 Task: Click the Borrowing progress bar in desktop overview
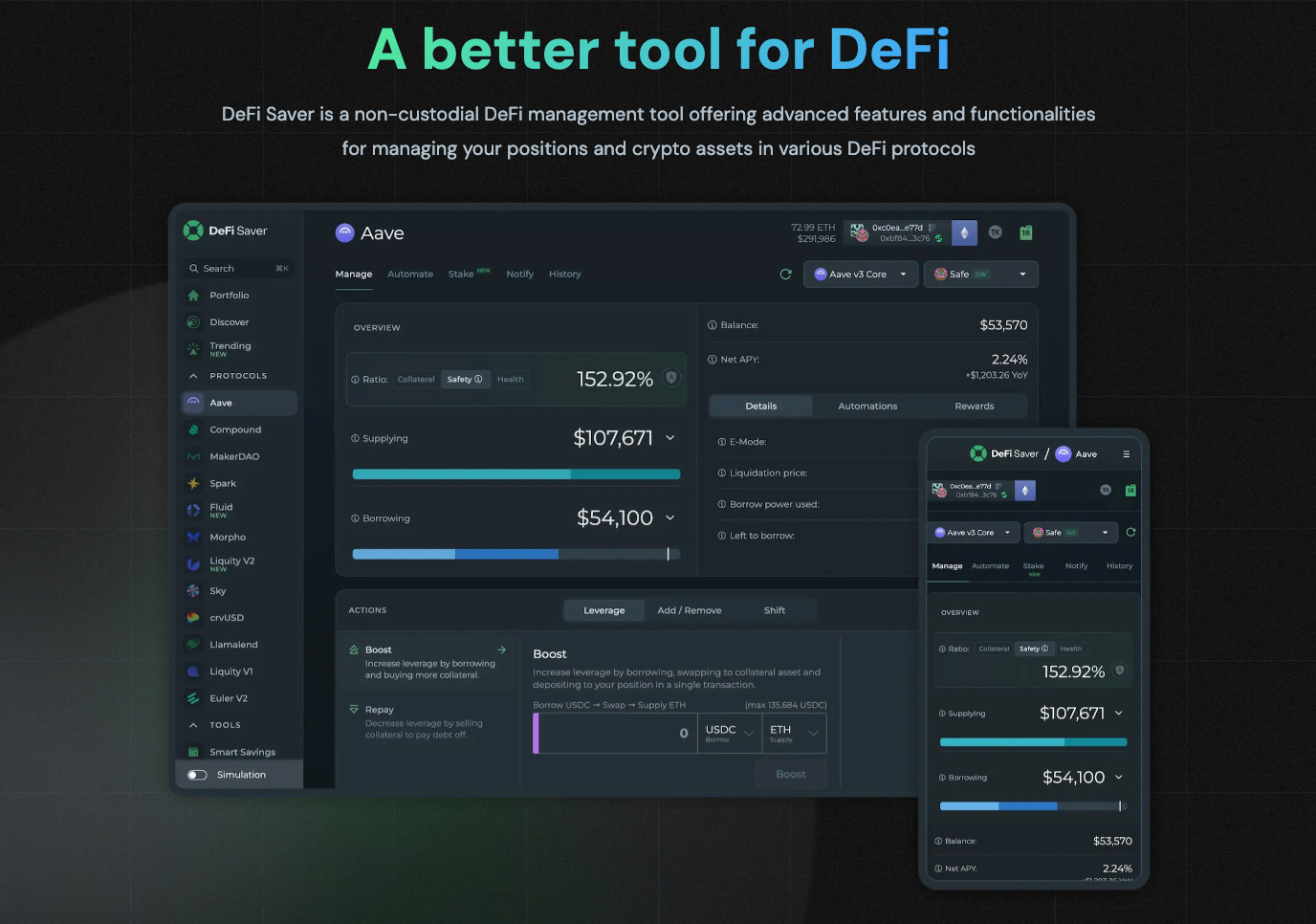tap(516, 554)
